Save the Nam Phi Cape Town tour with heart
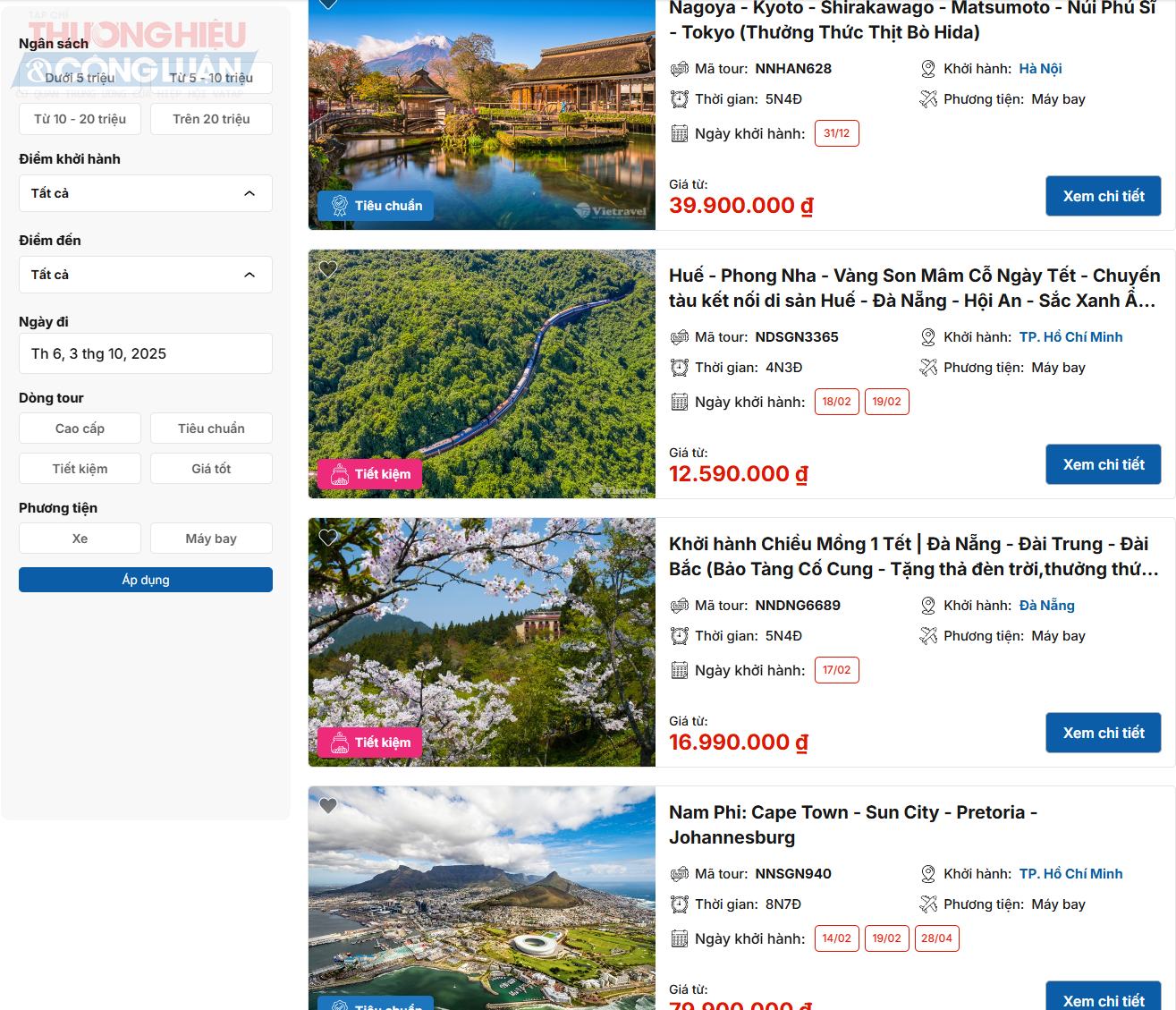This screenshot has width=1176, height=1010. (328, 806)
